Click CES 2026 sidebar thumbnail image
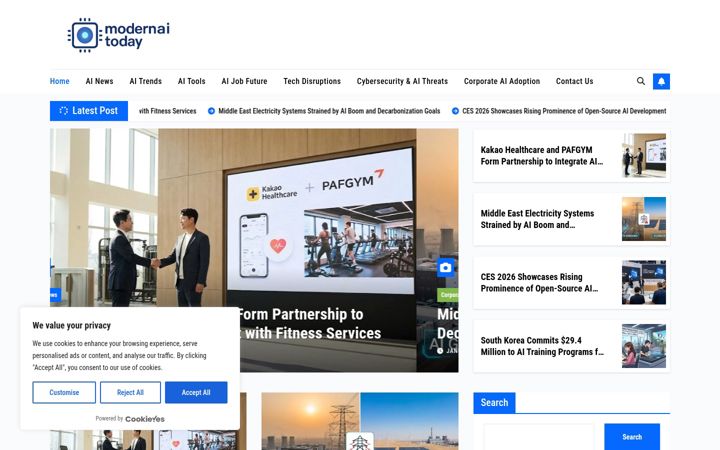Image resolution: width=720 pixels, height=450 pixels. [x=644, y=282]
